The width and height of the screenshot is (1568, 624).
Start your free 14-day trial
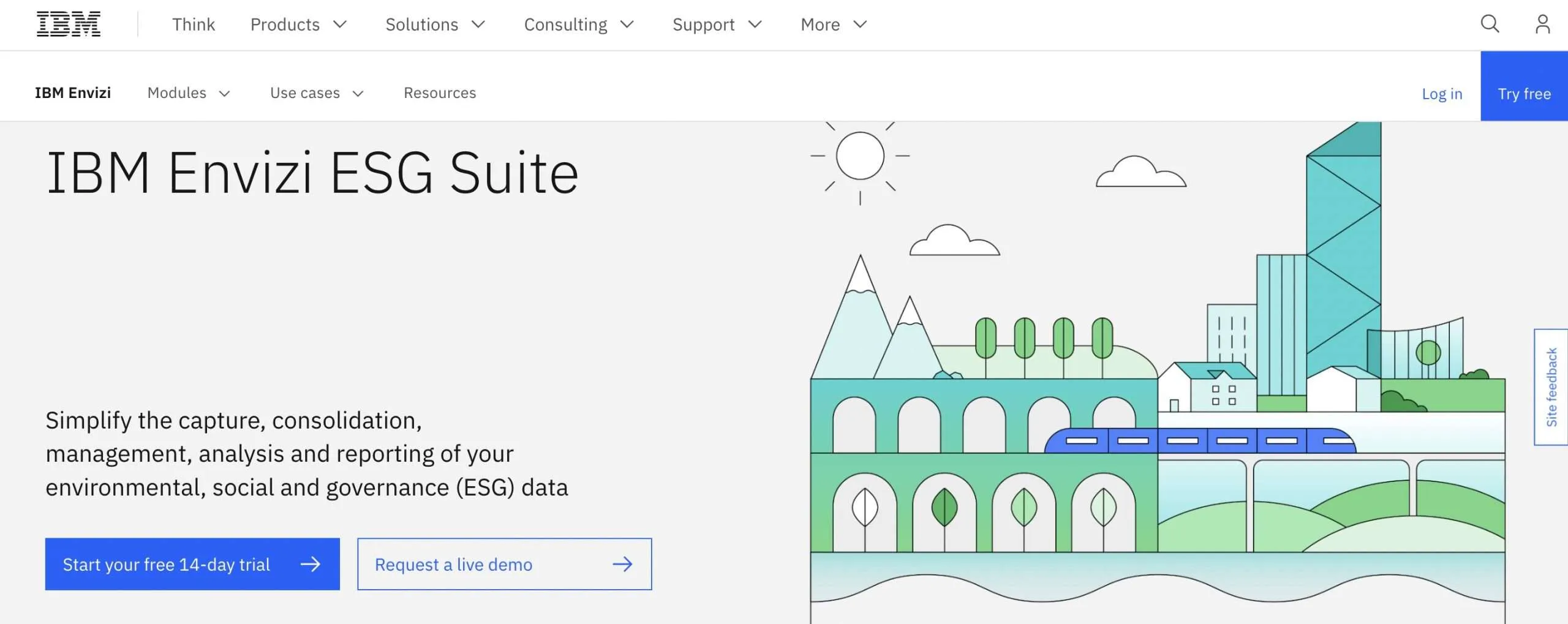(x=192, y=564)
